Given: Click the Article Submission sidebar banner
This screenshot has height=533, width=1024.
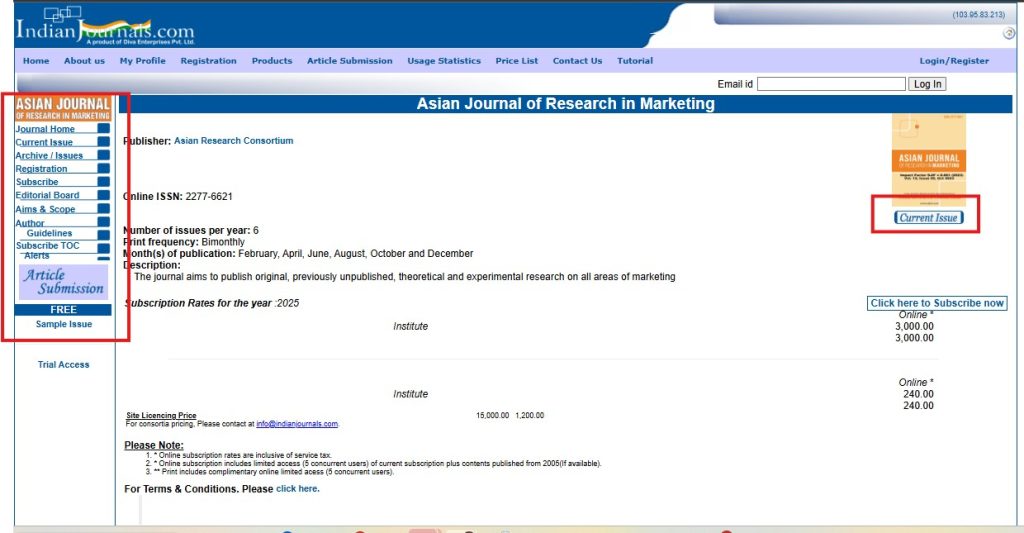Looking at the screenshot, I should (63, 282).
